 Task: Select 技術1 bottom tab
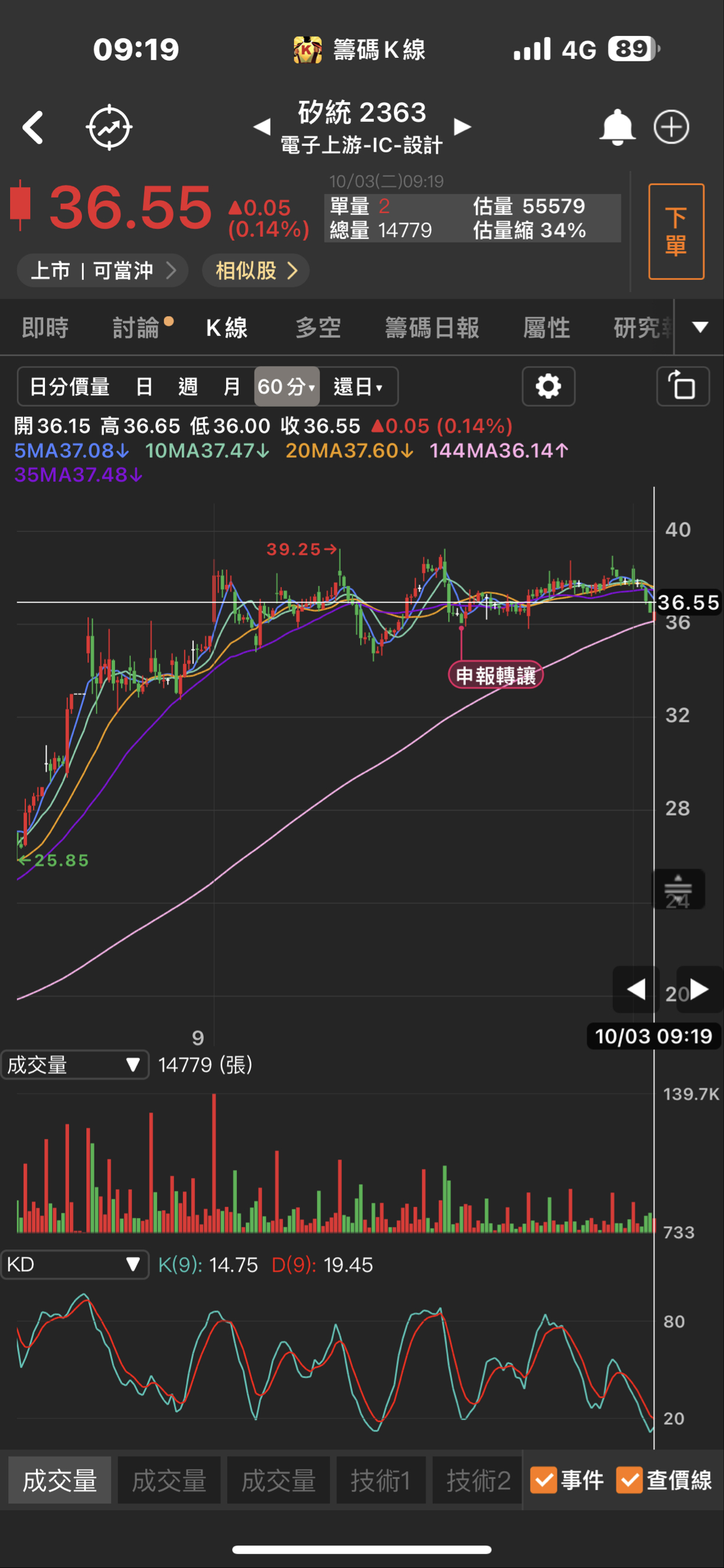[x=380, y=1480]
